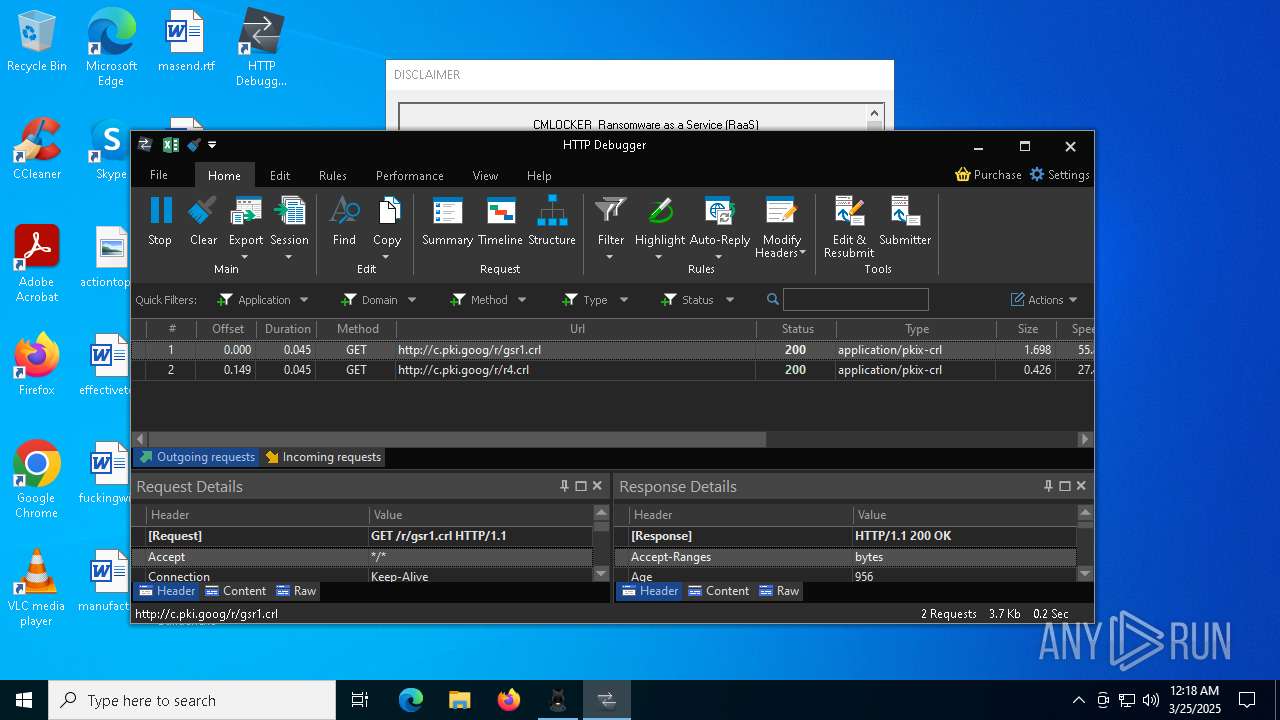Switch to the Home ribbon tab
This screenshot has height=720, width=1280.
[224, 175]
